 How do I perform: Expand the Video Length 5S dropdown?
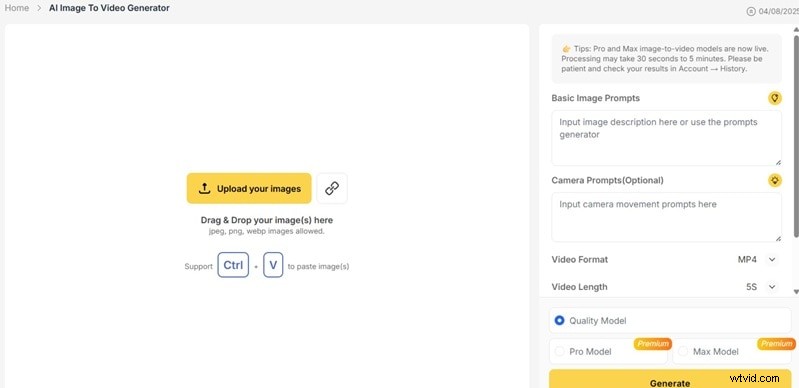[772, 287]
